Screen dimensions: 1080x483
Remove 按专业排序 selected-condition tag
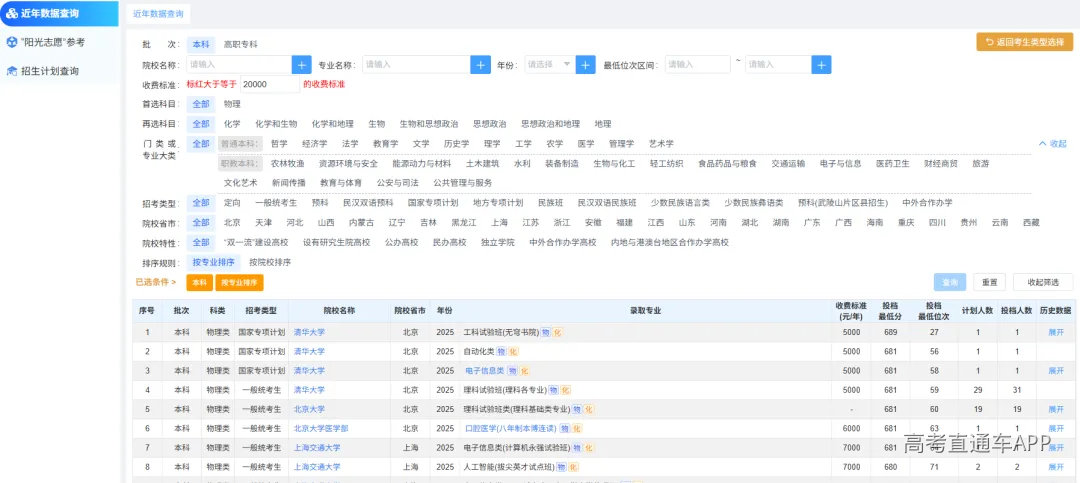pos(239,282)
